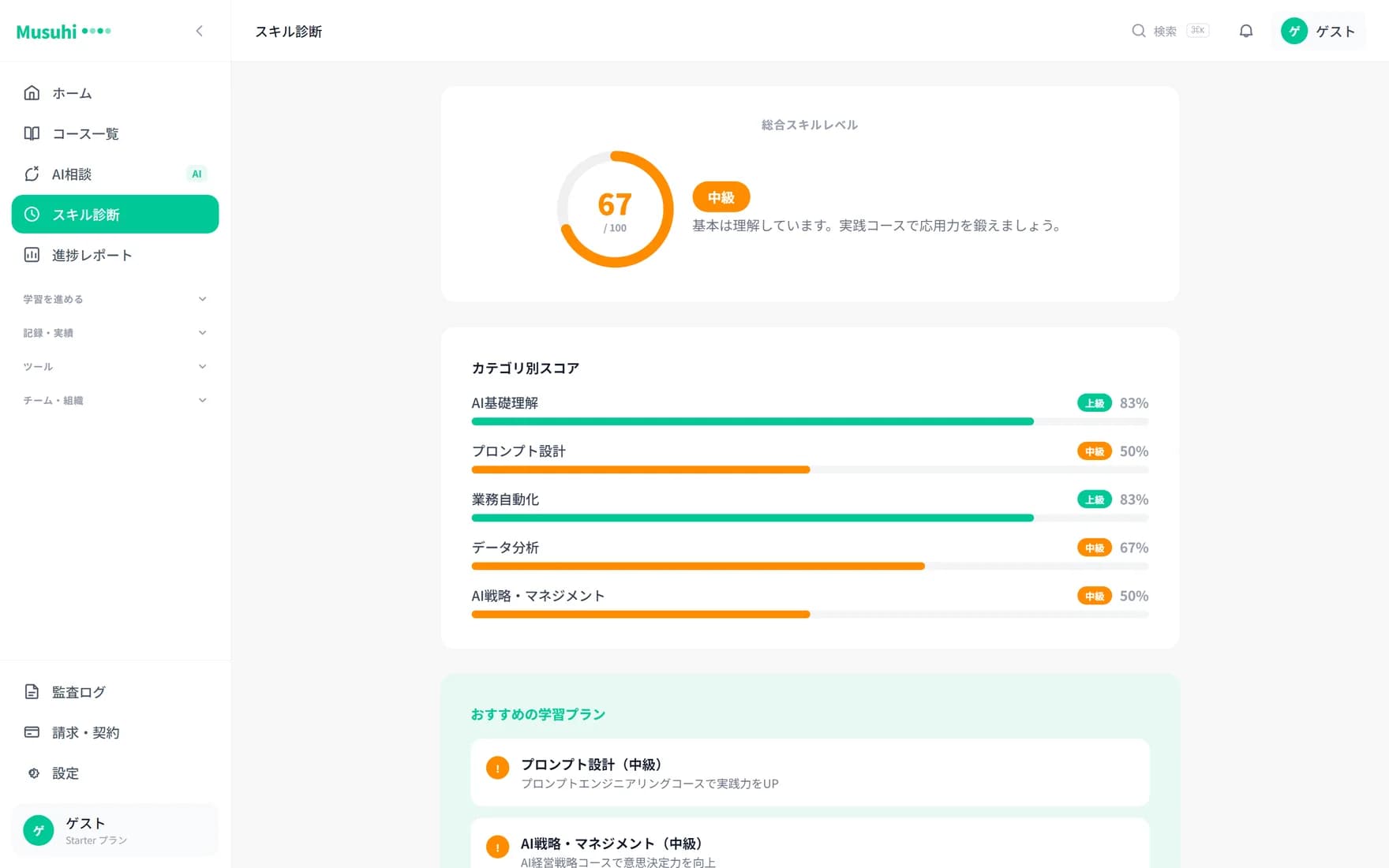Open 進捗レポート in the sidebar
Image resolution: width=1389 pixels, height=868 pixels.
[115, 255]
